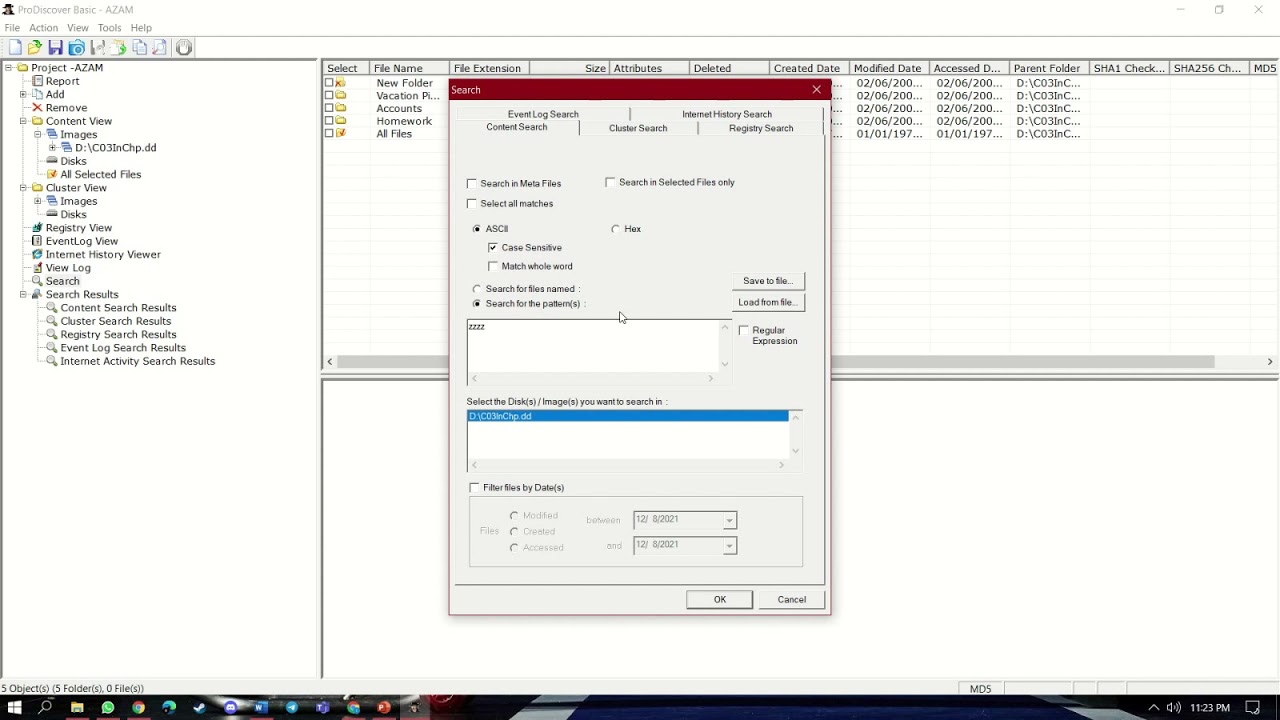Open Registry Search Results in the tree
This screenshot has height=720, width=1280.
118,334
